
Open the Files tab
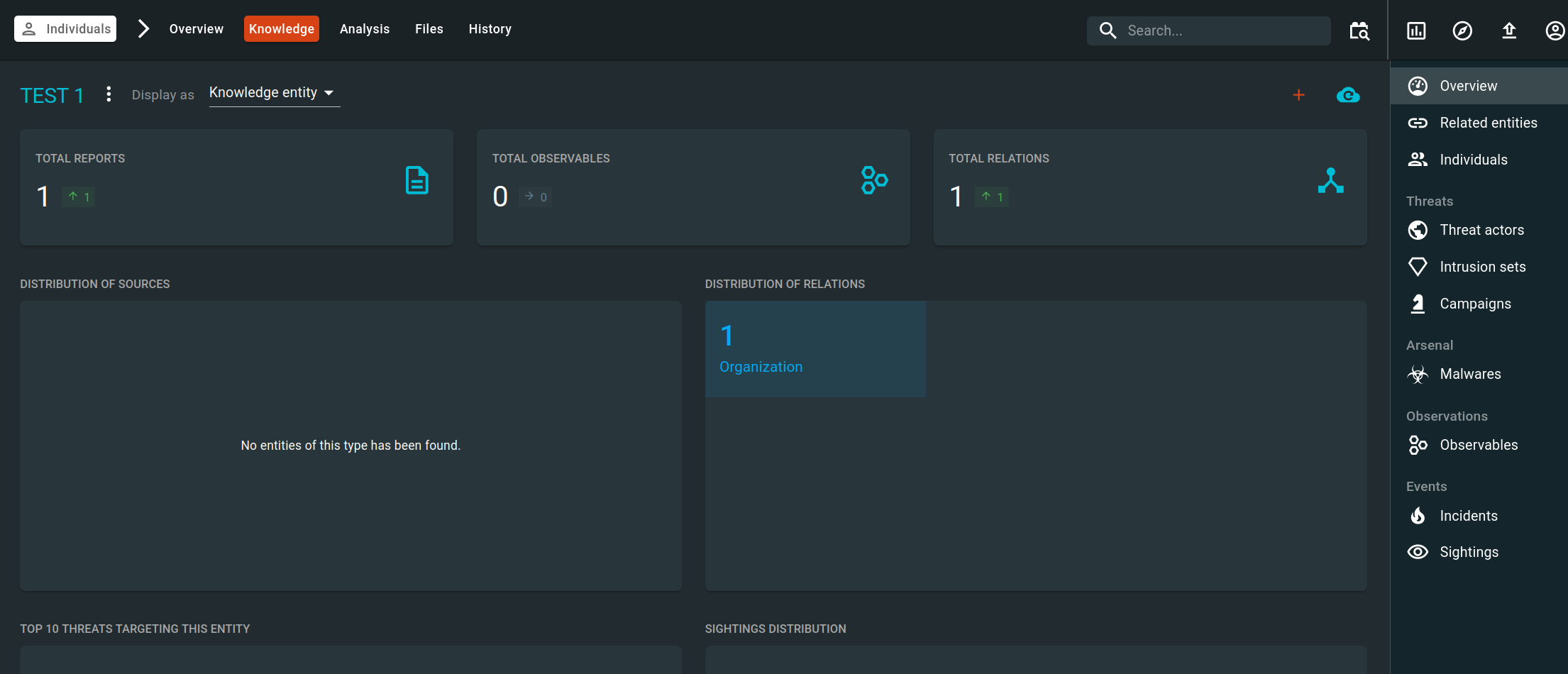point(429,29)
